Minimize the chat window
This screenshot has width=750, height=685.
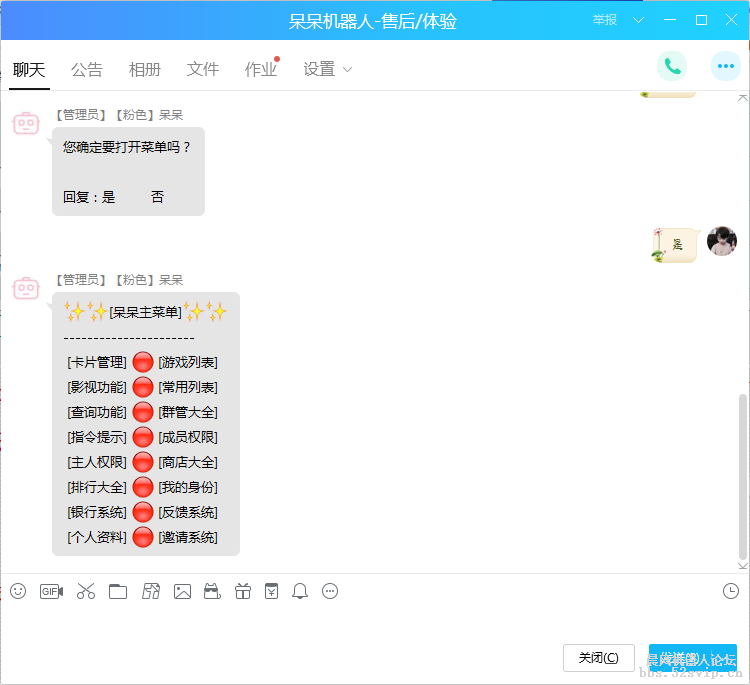(670, 20)
